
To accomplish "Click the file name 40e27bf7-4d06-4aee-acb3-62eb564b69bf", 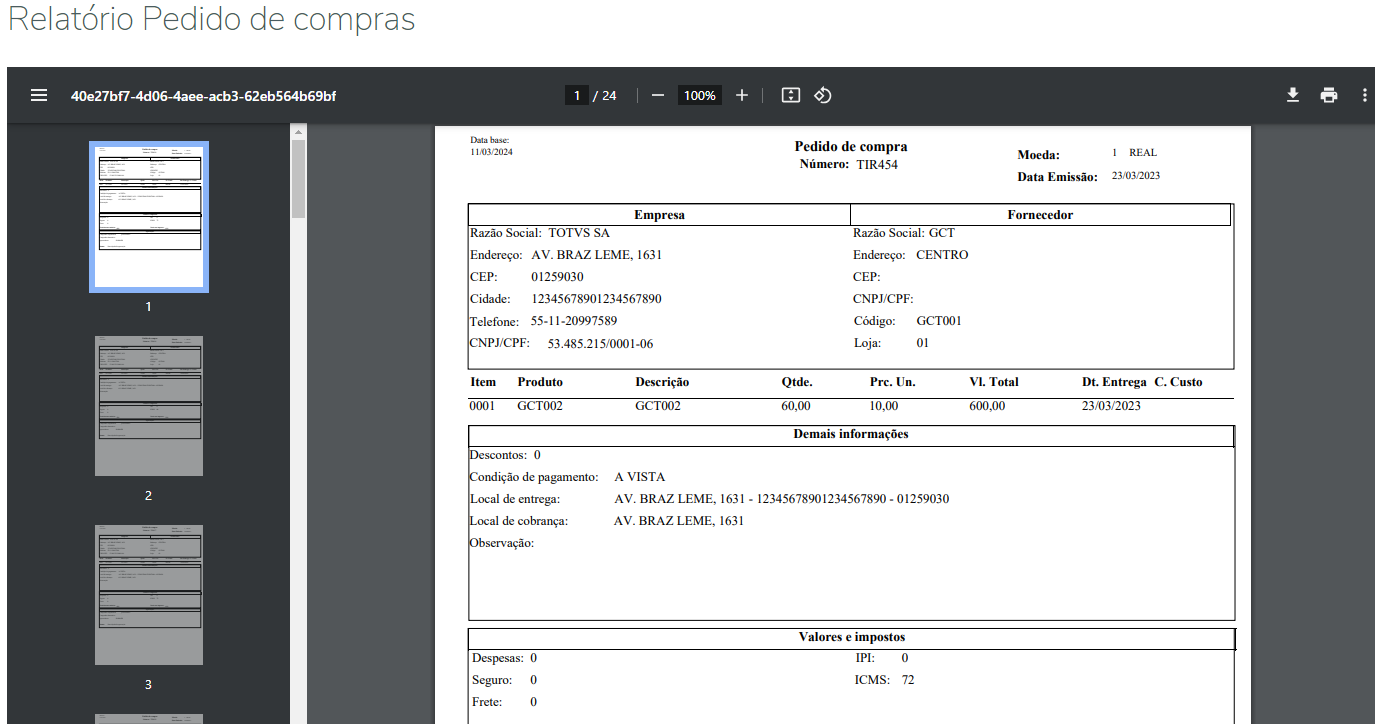I will tap(203, 96).
